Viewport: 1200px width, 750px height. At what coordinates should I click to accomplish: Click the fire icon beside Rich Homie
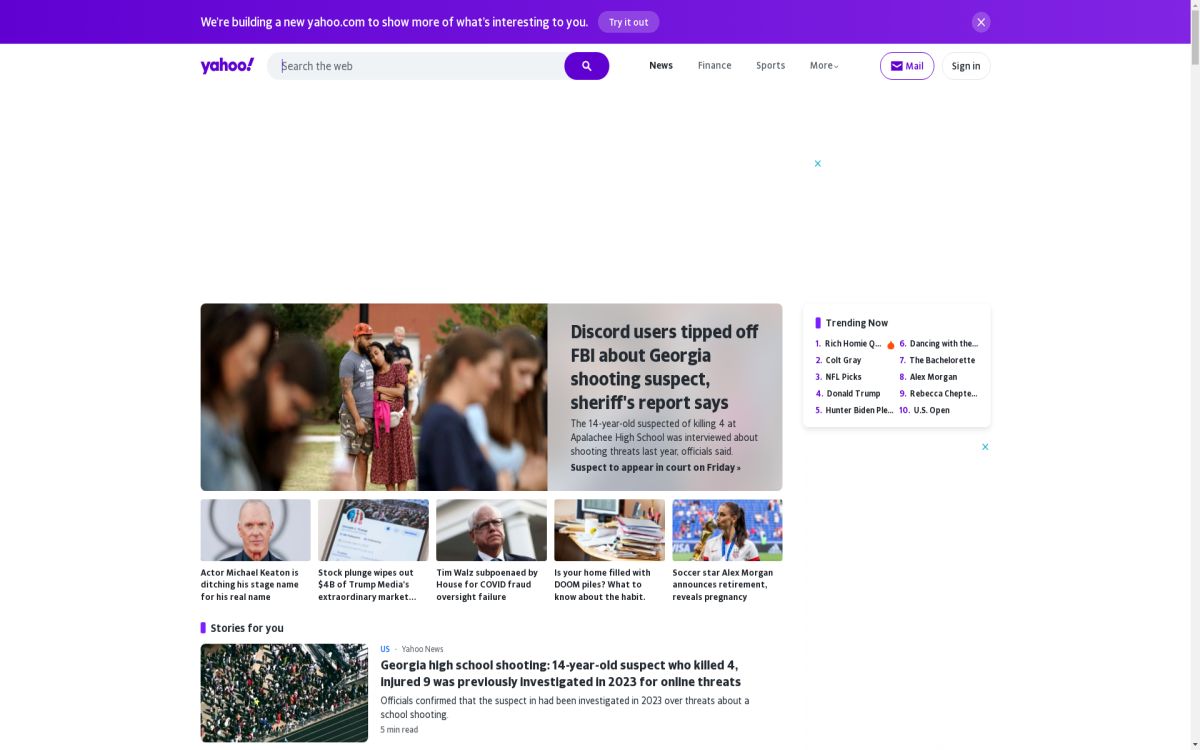click(890, 344)
